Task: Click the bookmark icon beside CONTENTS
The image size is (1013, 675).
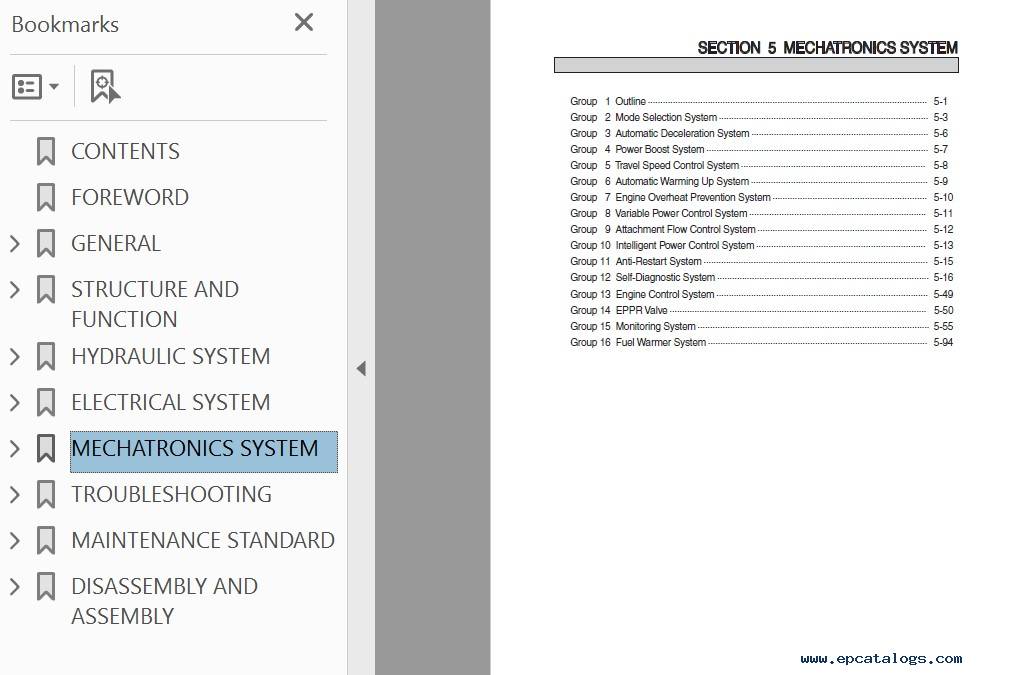Action: tap(46, 151)
